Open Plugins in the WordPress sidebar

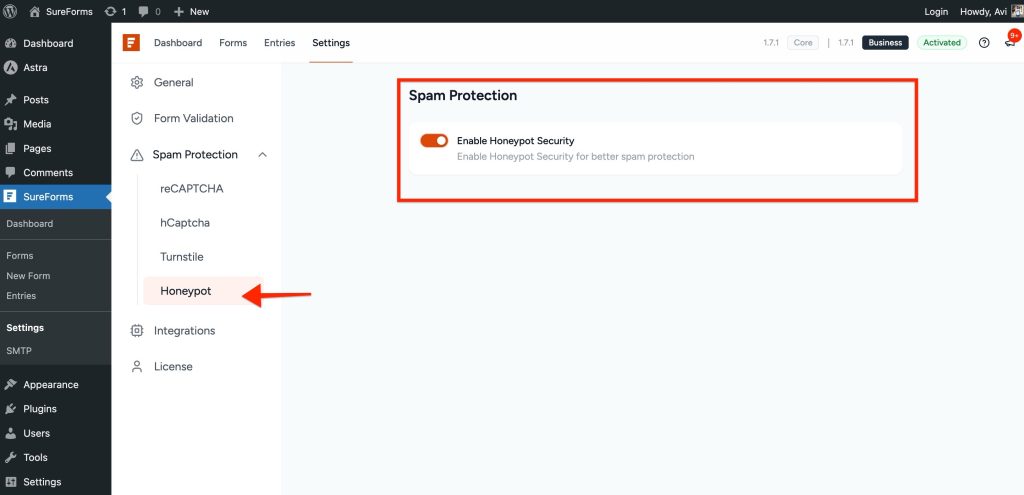pos(40,409)
